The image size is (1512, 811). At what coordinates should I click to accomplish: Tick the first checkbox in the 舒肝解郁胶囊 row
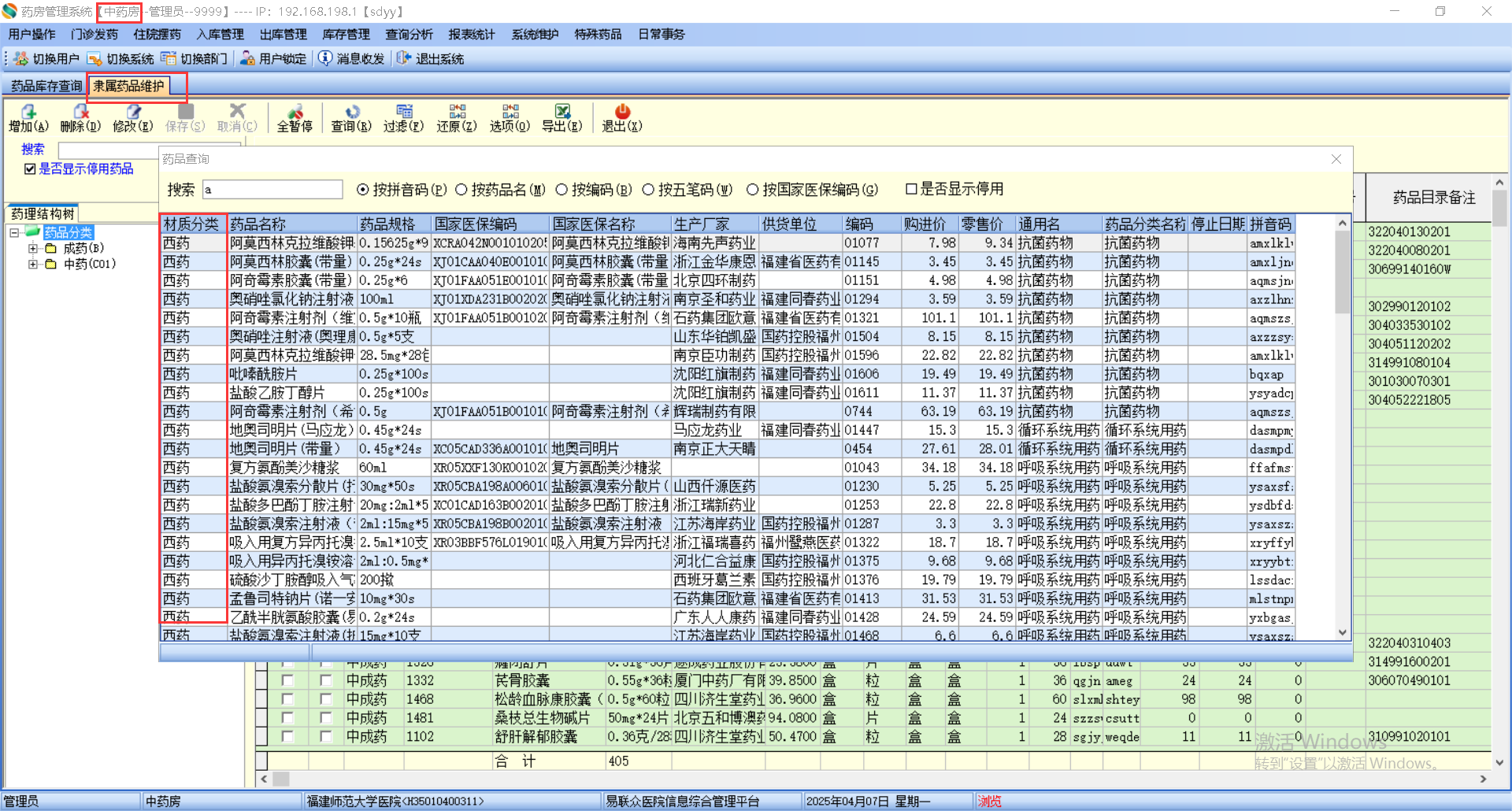(x=287, y=737)
